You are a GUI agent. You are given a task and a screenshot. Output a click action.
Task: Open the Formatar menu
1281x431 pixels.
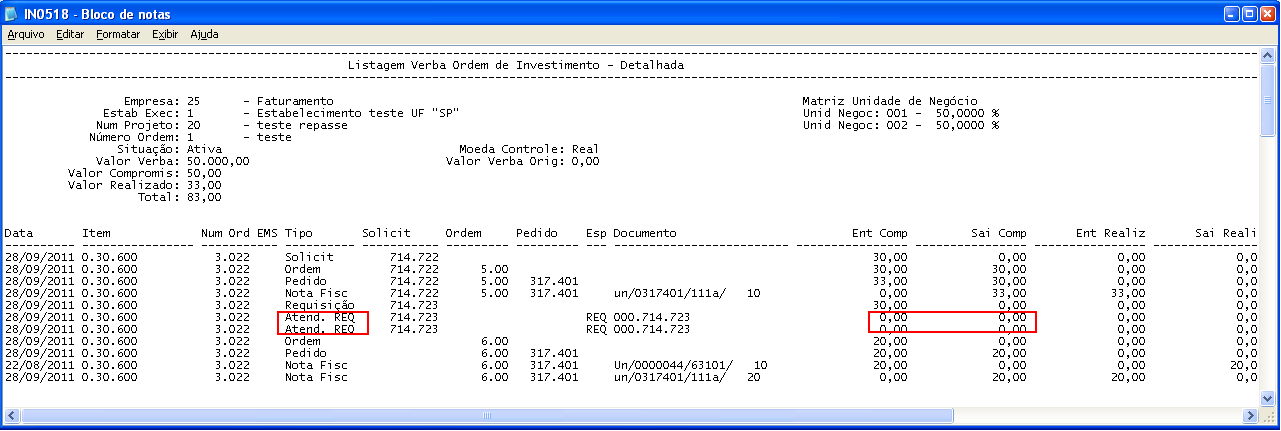(x=118, y=34)
